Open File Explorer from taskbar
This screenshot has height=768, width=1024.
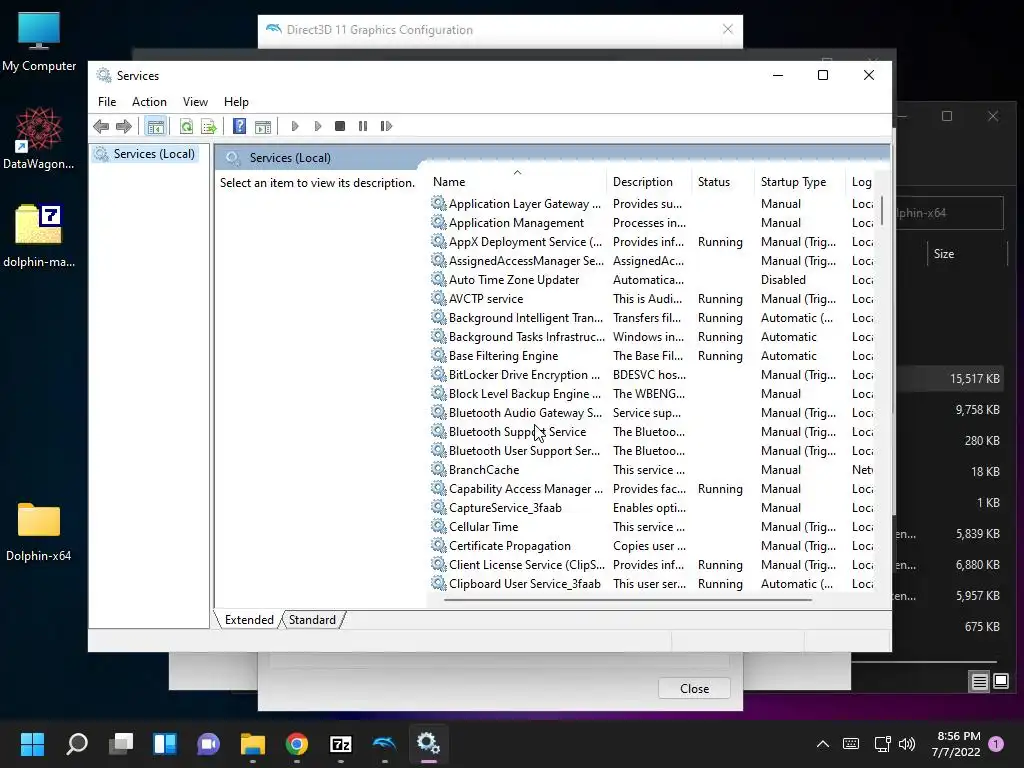tap(253, 744)
